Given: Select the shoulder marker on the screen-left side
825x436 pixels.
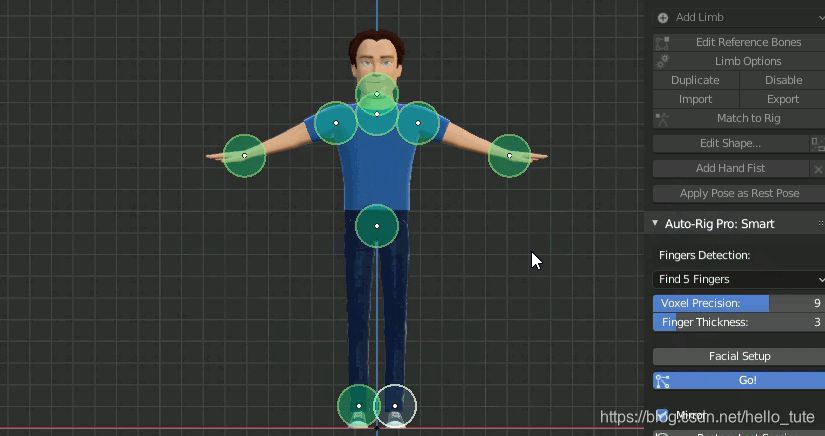Looking at the screenshot, I should click(336, 123).
